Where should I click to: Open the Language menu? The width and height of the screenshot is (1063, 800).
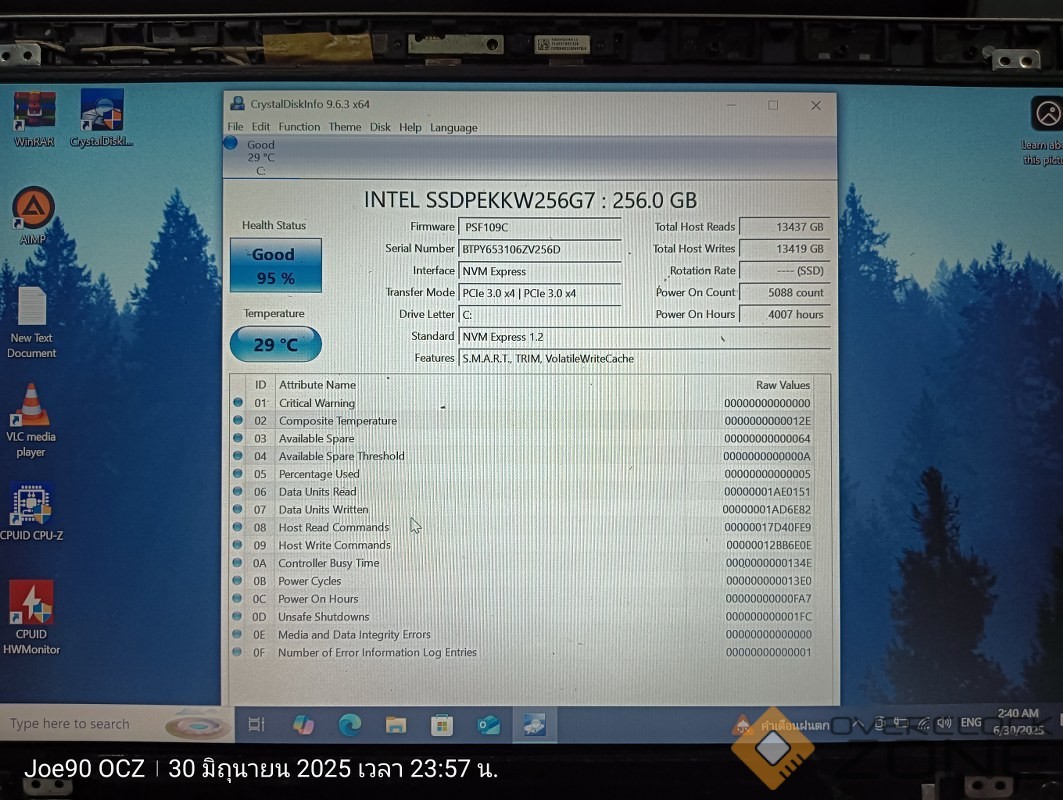[454, 127]
